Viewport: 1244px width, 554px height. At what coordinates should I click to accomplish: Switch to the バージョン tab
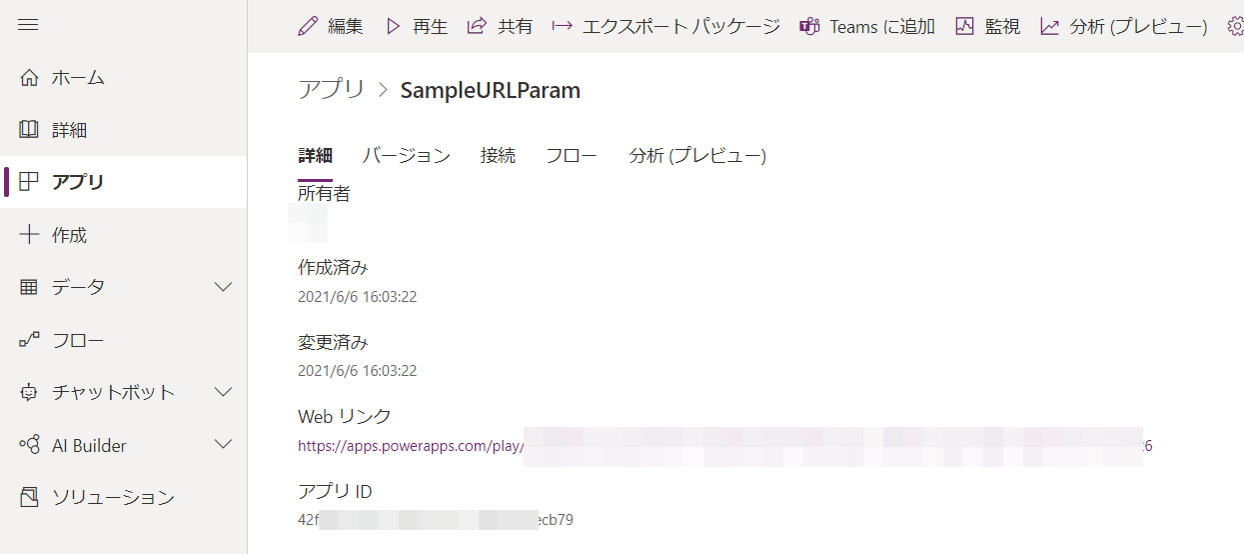(406, 156)
